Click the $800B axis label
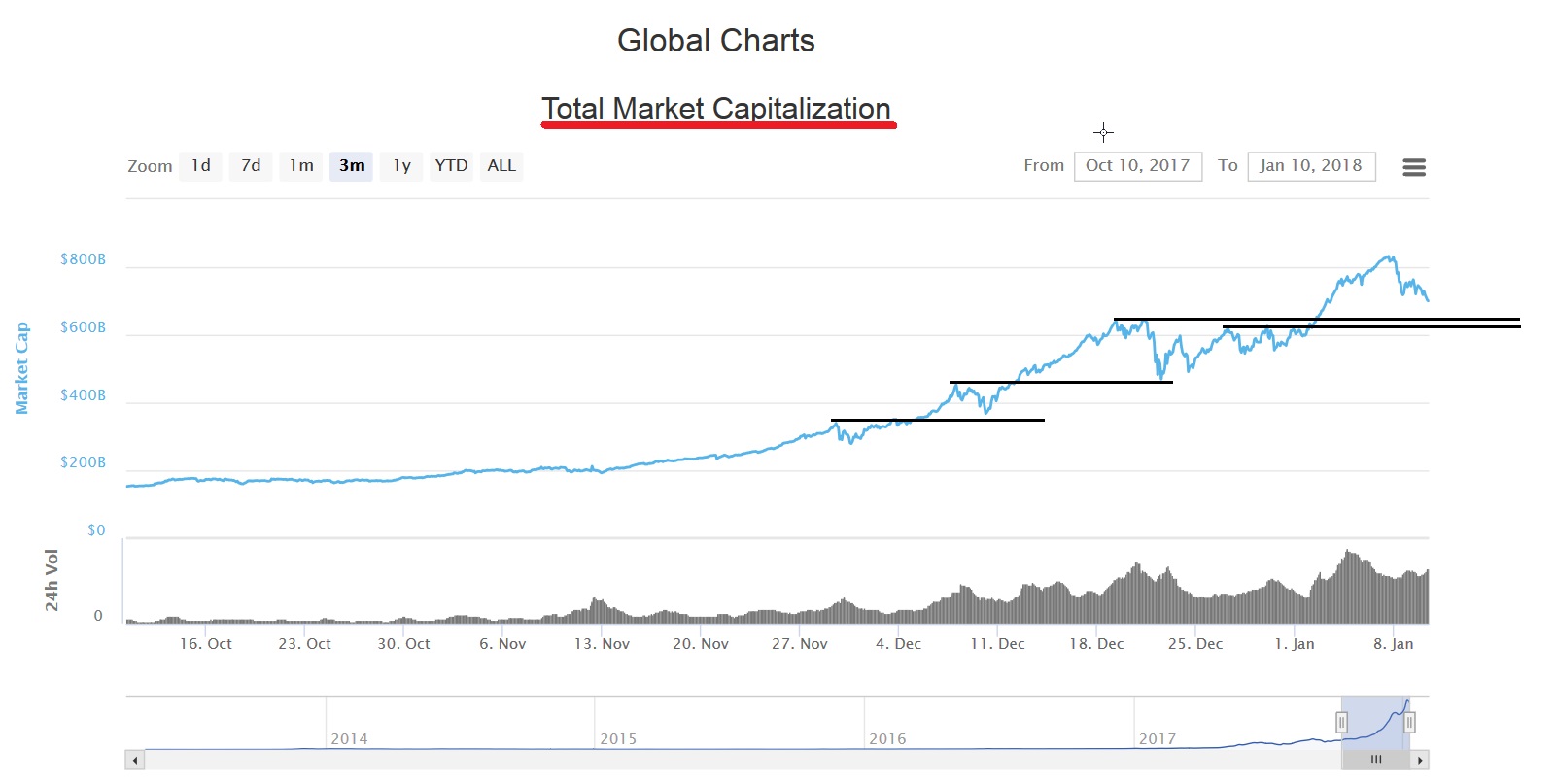This screenshot has height=784, width=1556. [x=83, y=259]
